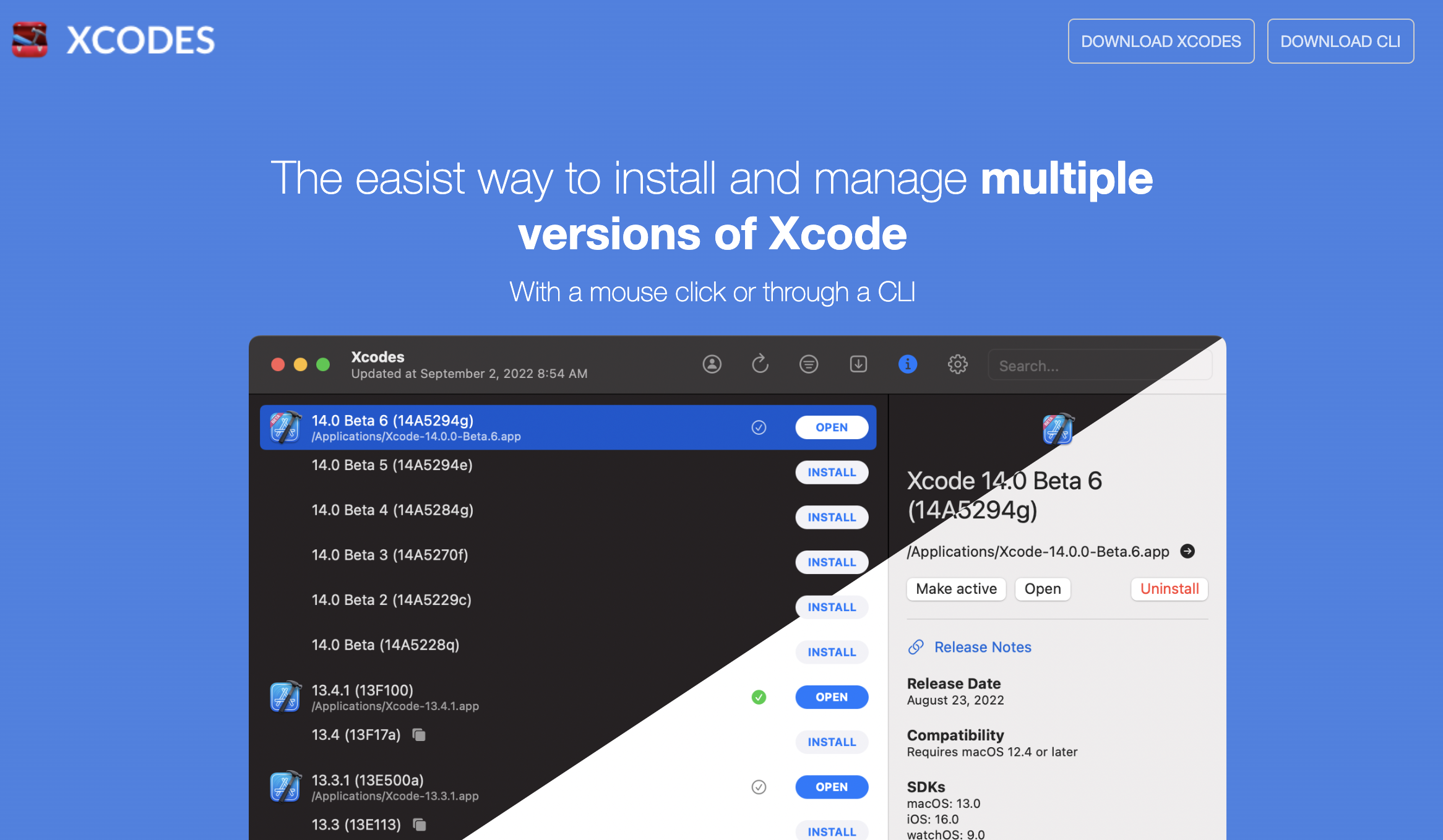The height and width of the screenshot is (840, 1443).
Task: Click the refresh list icon
Action: click(x=760, y=364)
